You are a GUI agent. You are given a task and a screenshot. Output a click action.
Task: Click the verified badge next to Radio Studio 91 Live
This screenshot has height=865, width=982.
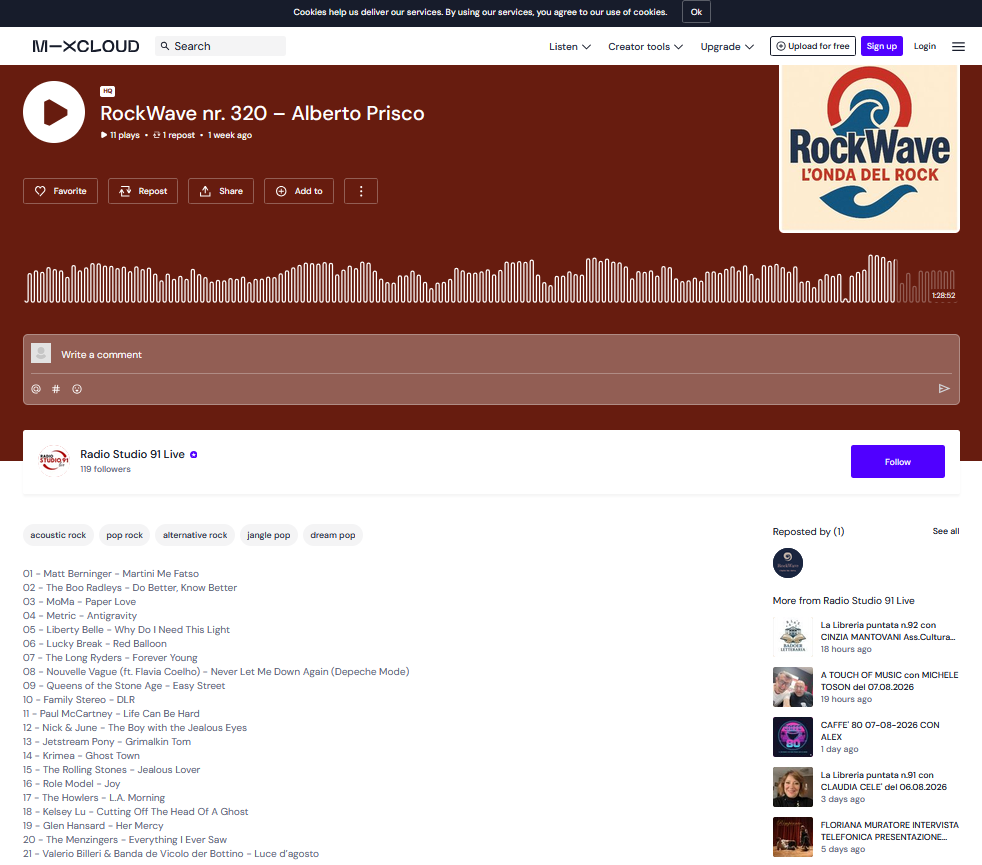[x=194, y=455]
